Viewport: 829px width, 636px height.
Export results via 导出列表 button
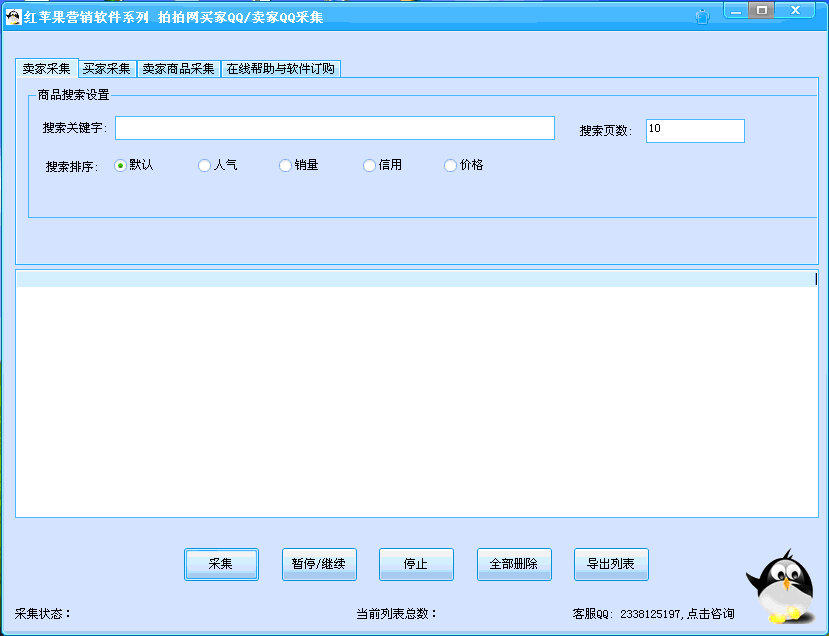pos(611,564)
